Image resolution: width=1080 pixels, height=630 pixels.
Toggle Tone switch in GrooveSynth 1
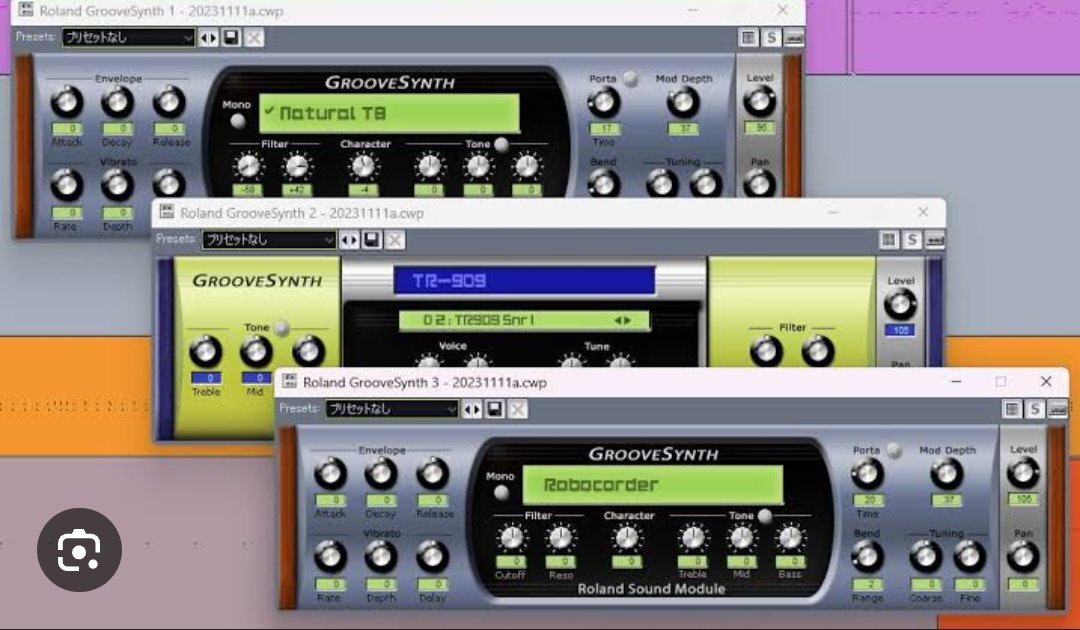pyautogui.click(x=501, y=144)
